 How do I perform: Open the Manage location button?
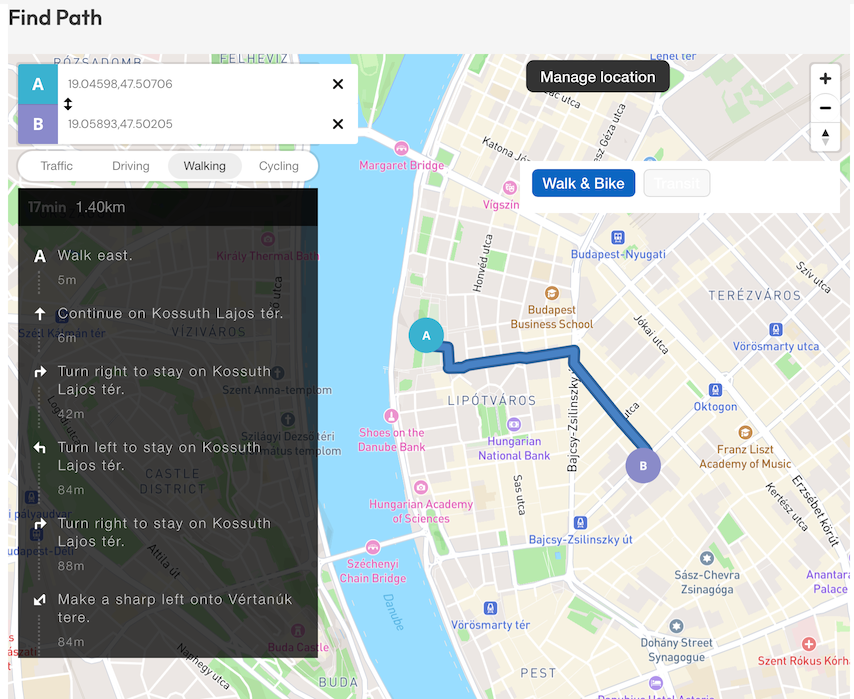[x=597, y=77]
